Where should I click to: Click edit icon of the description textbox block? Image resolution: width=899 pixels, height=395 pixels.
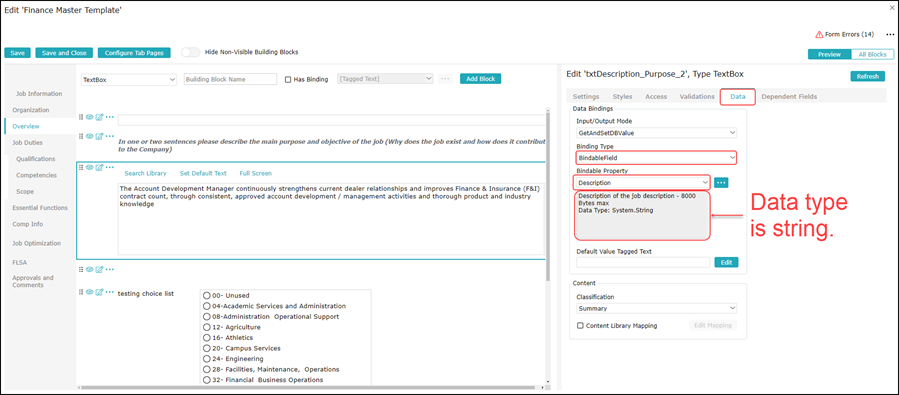[99, 167]
